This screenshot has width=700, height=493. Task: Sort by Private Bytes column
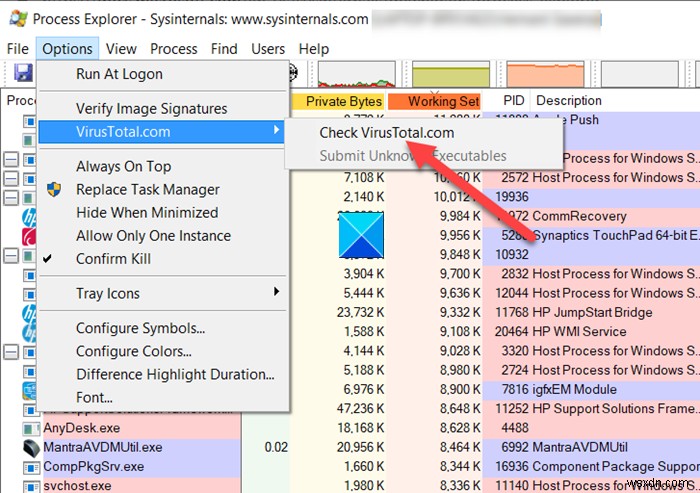pos(340,101)
